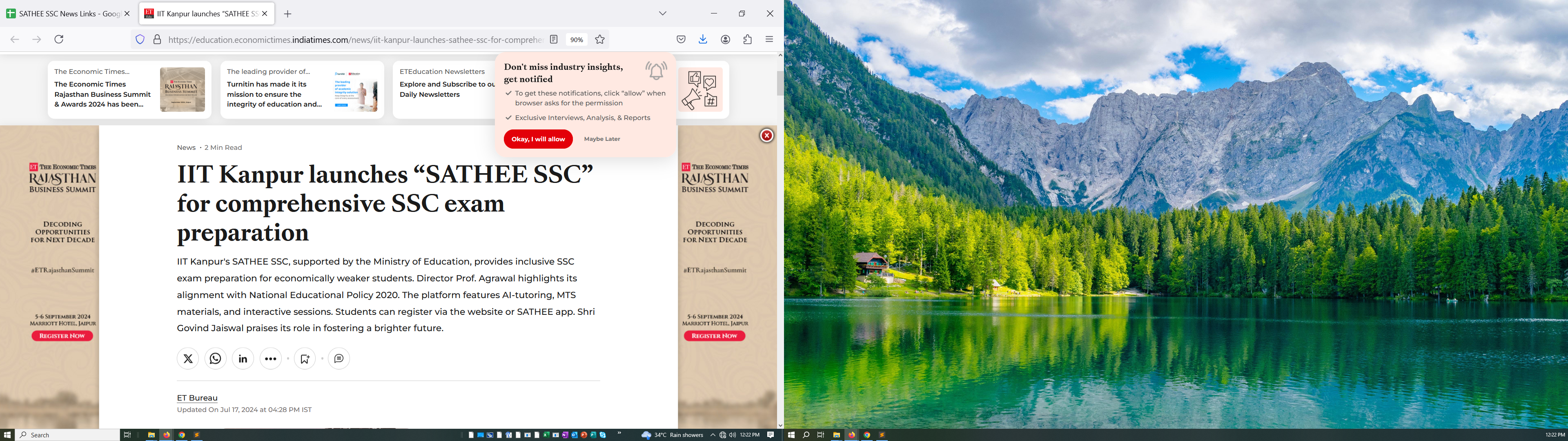
Task: Click the browser forward arrow
Action: click(x=36, y=40)
